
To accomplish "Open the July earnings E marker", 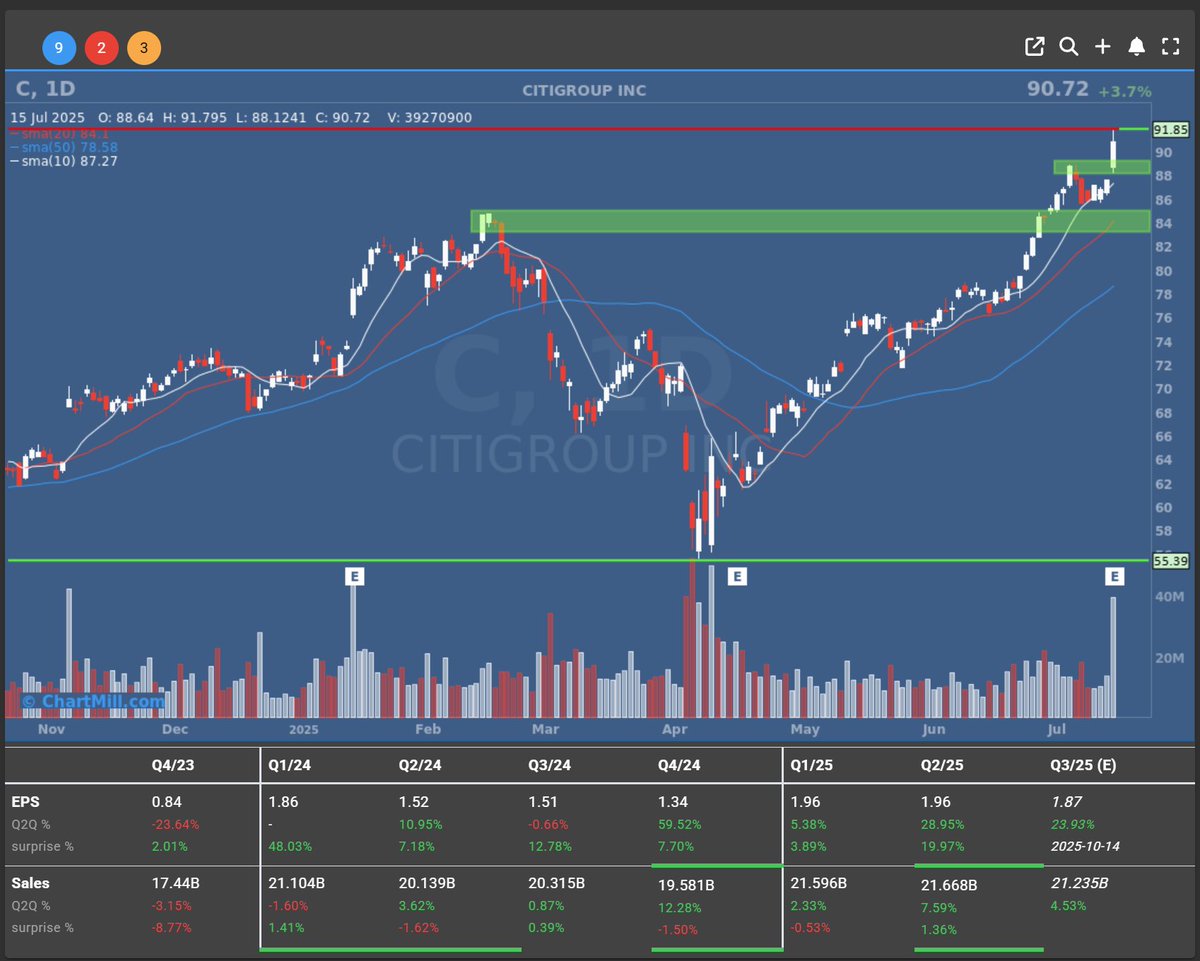I will (x=1114, y=575).
